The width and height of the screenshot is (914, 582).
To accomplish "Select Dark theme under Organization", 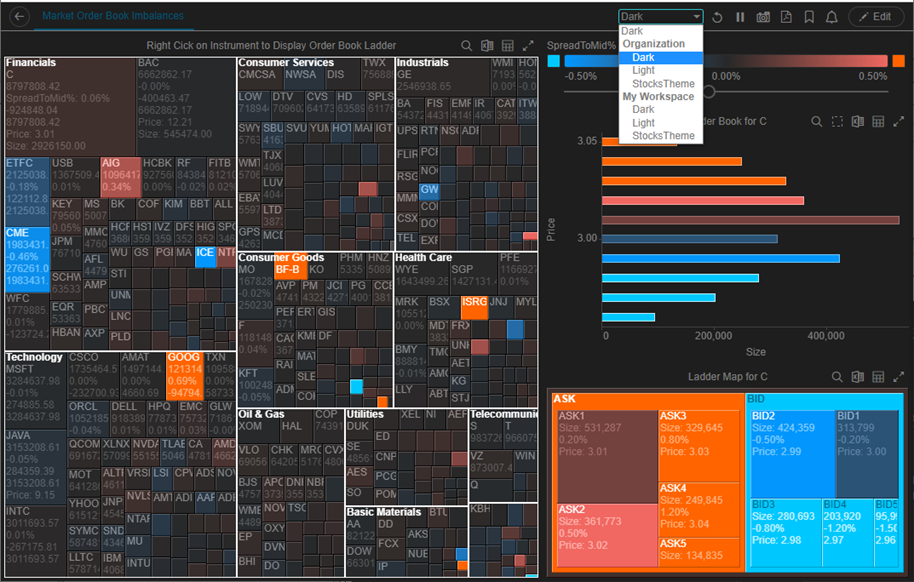I will (660, 57).
